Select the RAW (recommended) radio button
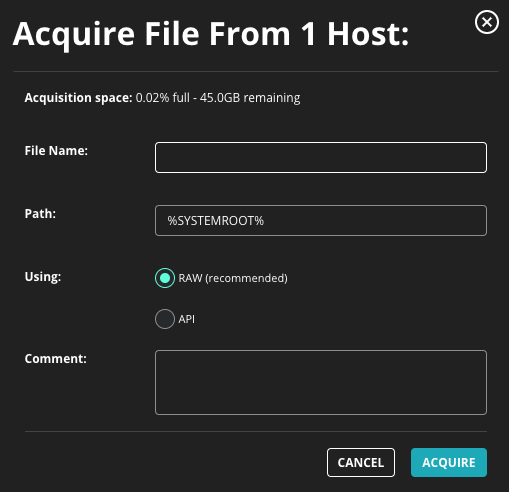 click(x=165, y=278)
